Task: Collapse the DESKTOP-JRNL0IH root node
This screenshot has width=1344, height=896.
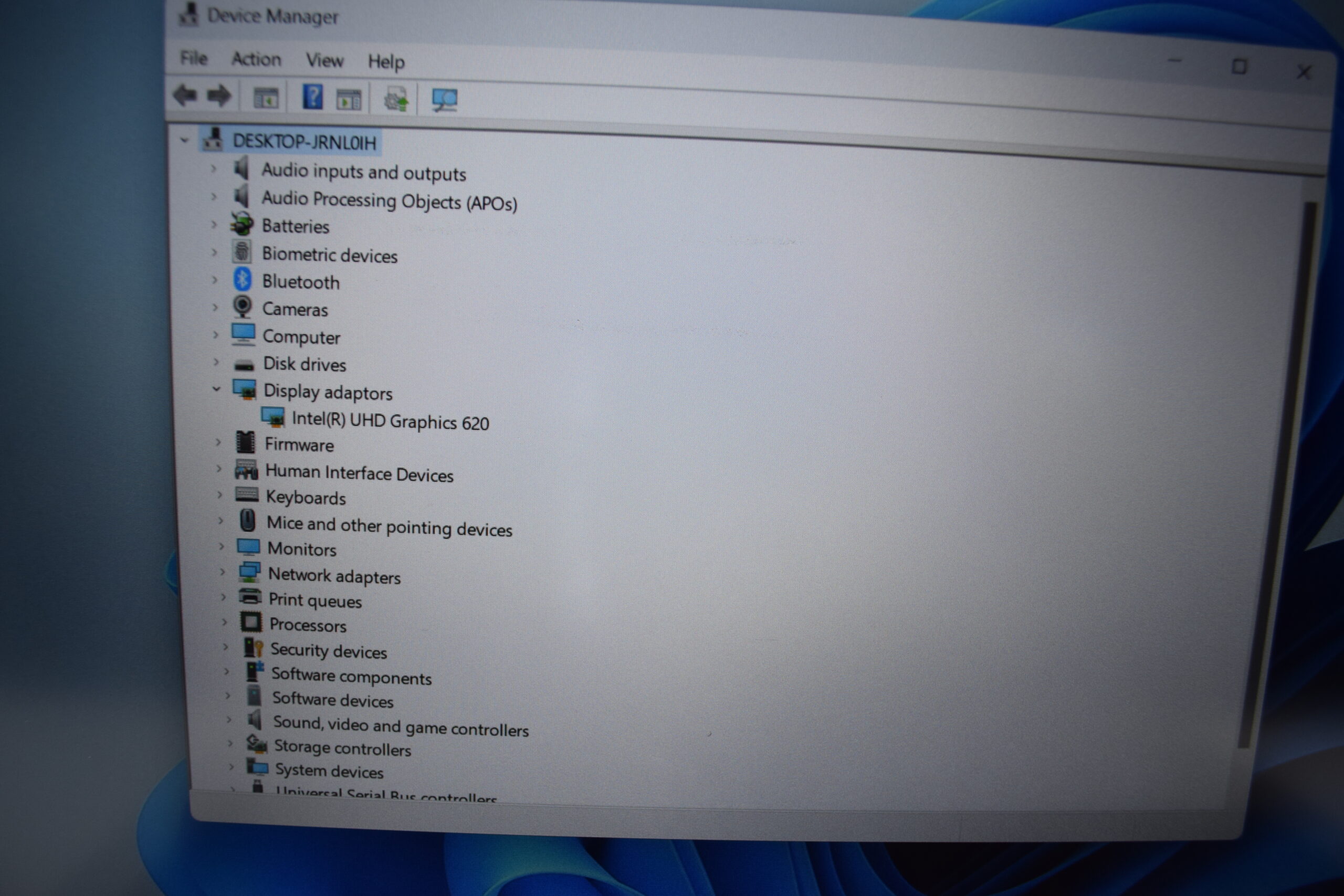Action: tap(184, 140)
